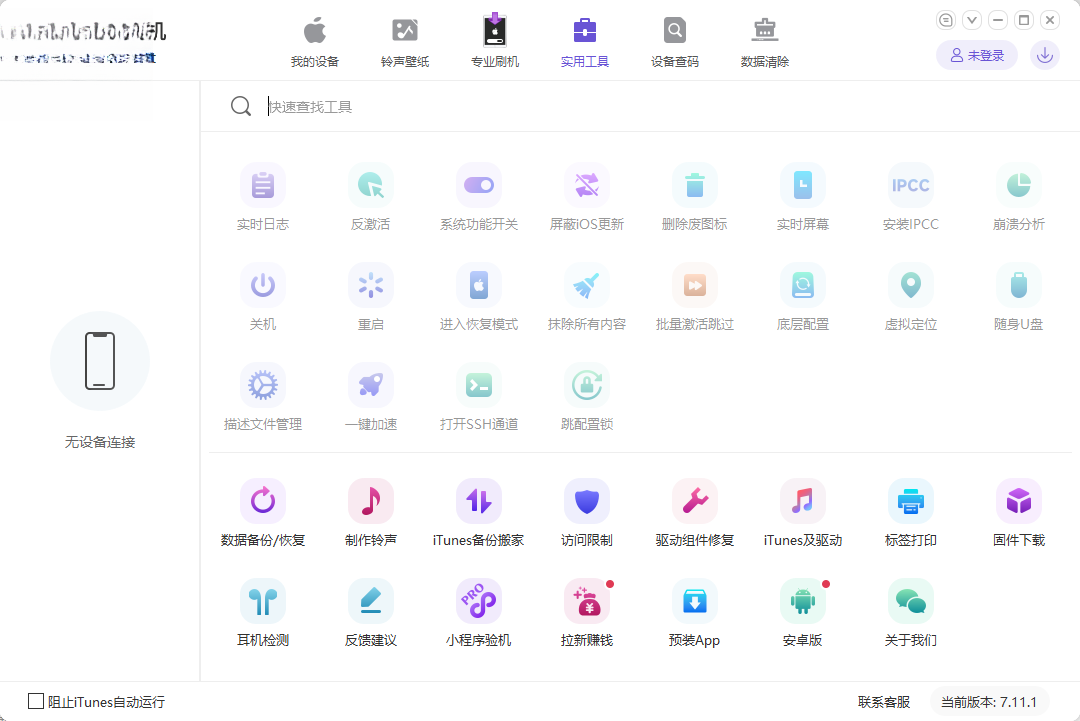
Task: Click the 驱动组件修复 wrench icon
Action: click(694, 501)
